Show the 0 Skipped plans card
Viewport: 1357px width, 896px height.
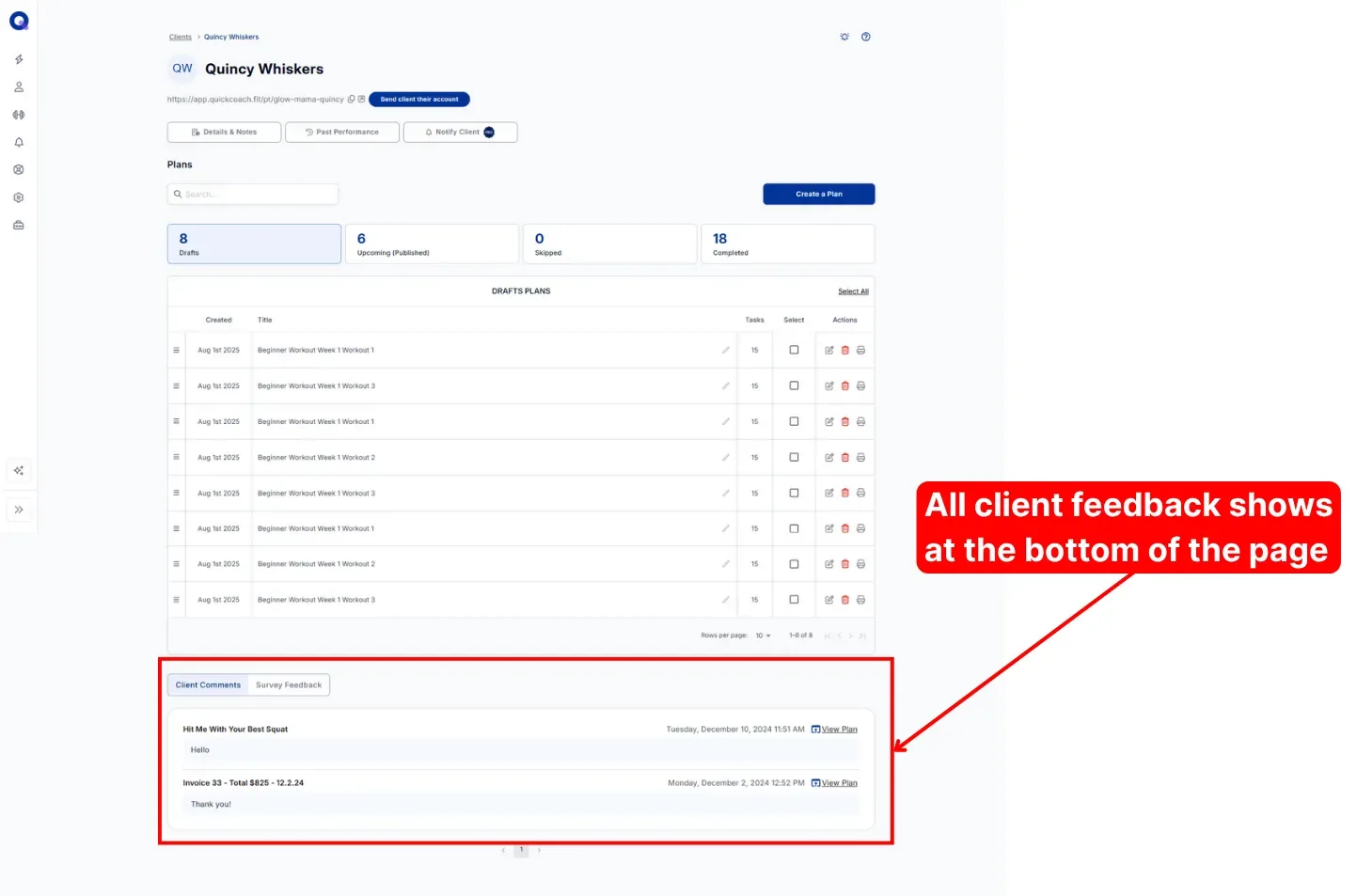(x=609, y=244)
